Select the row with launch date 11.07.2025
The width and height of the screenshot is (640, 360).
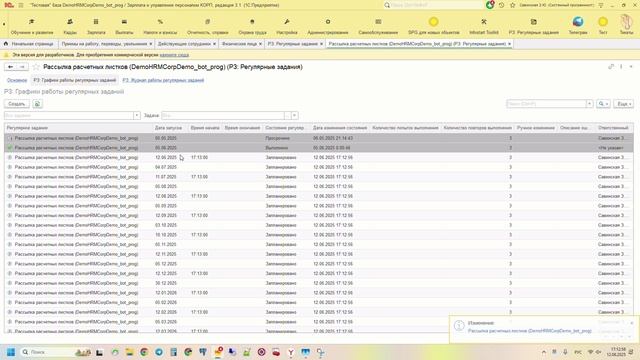coord(318,177)
